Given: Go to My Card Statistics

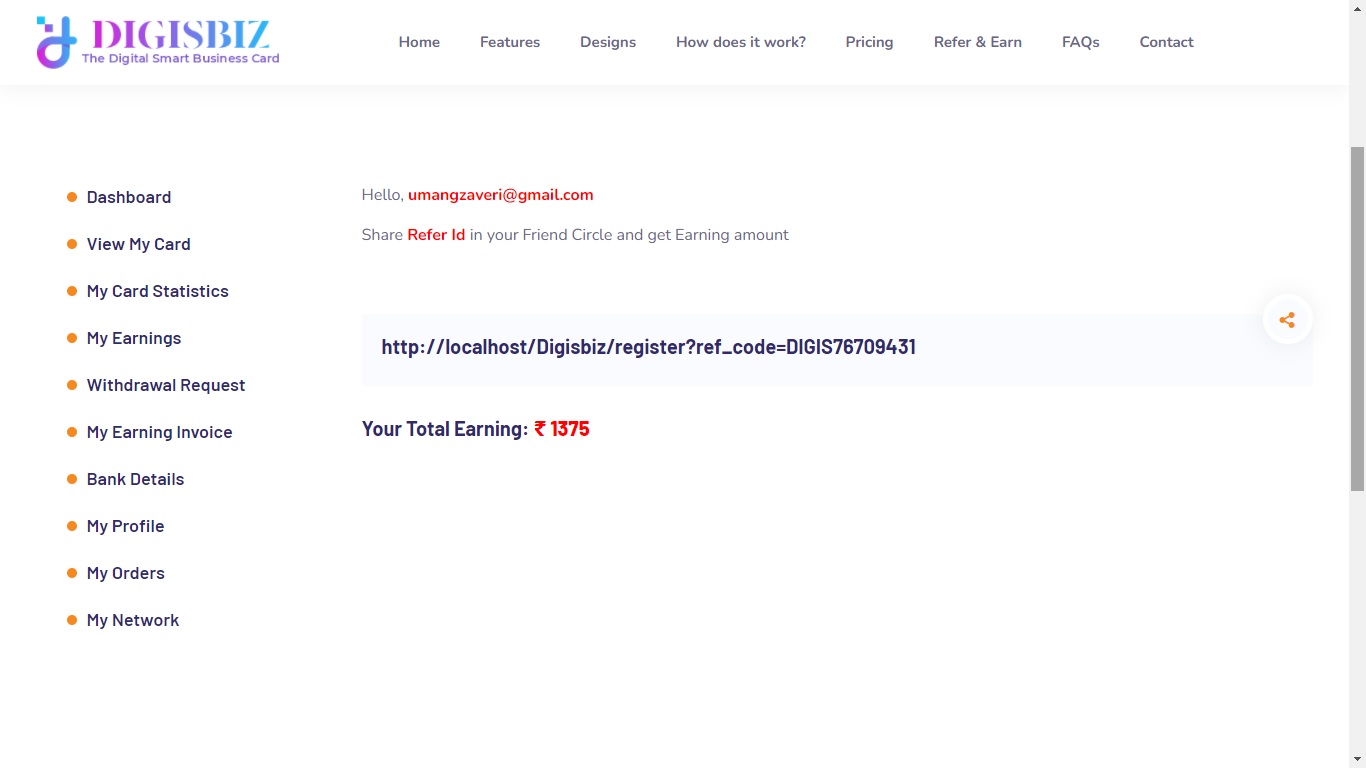Looking at the screenshot, I should click(x=157, y=291).
